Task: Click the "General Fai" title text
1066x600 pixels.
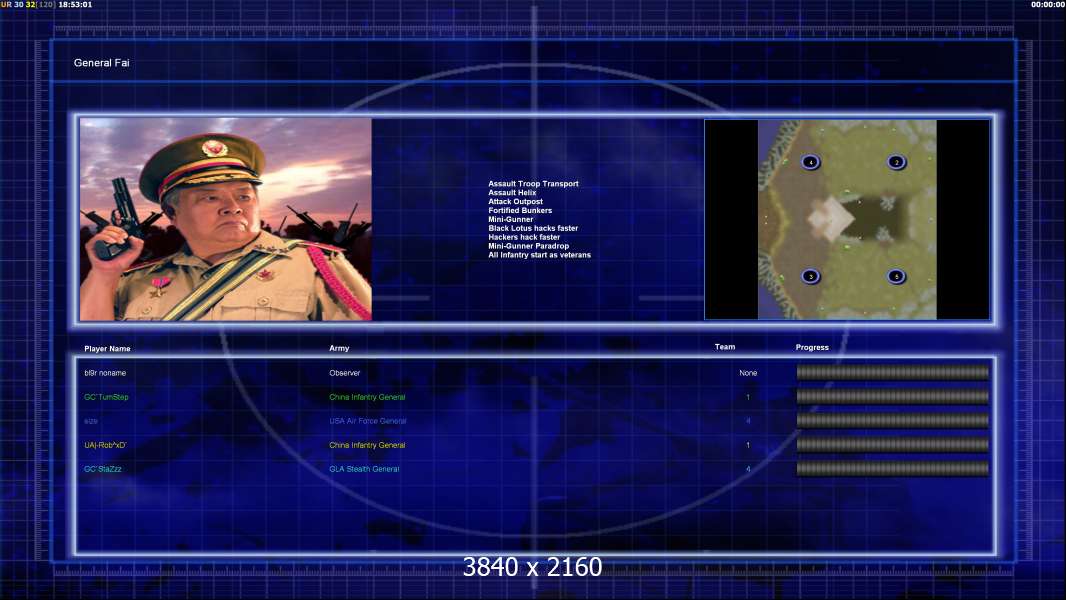Action: (x=101, y=63)
